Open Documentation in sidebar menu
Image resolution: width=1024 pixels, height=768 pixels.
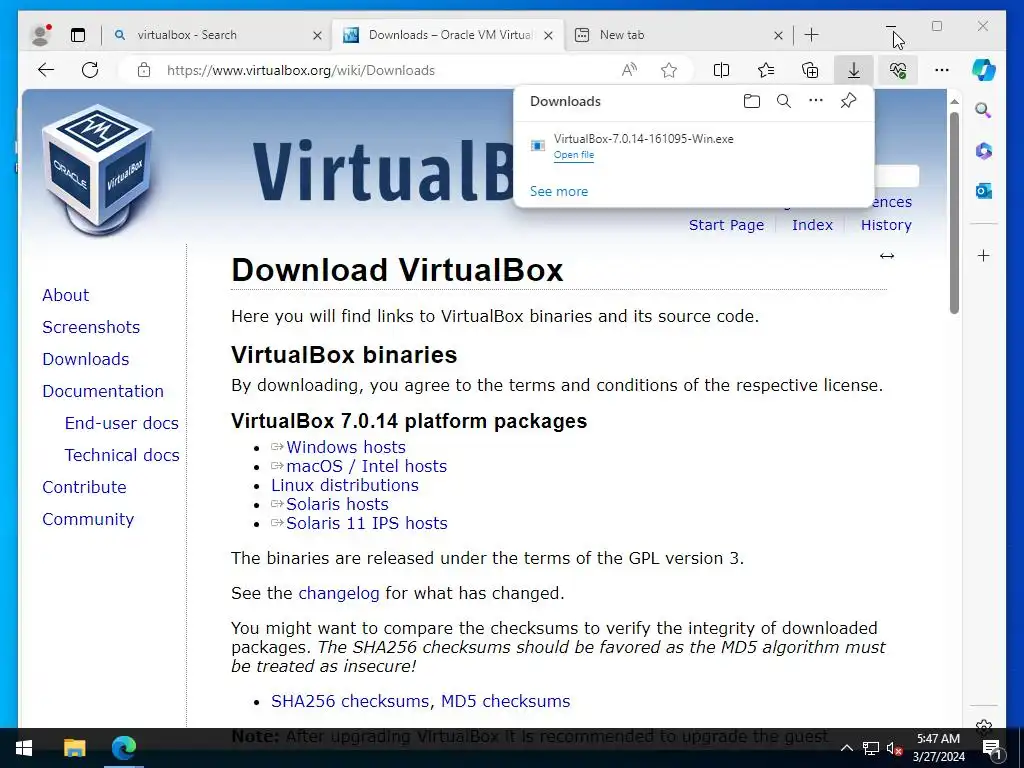point(103,391)
